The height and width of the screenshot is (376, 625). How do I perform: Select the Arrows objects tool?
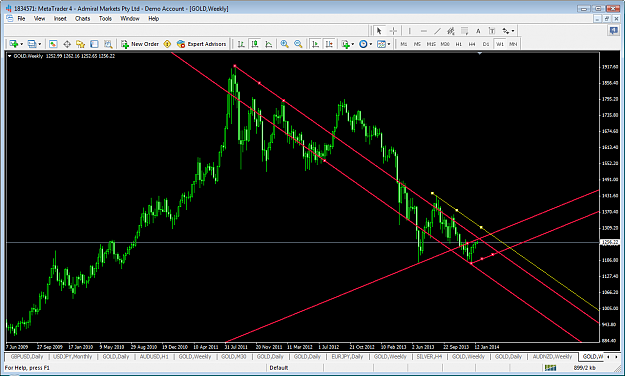coord(505,31)
